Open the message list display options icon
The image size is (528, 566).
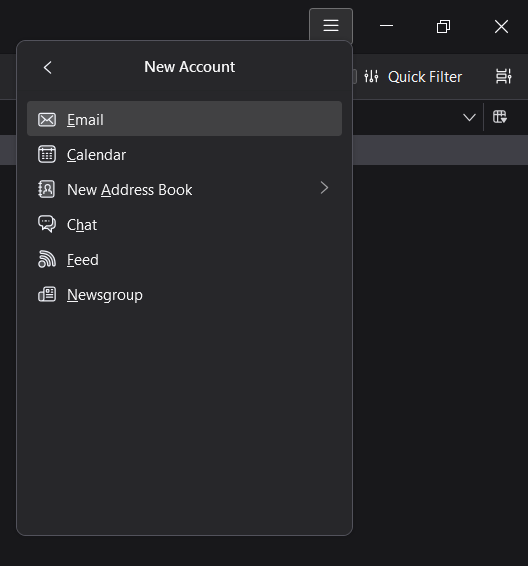coord(503,76)
